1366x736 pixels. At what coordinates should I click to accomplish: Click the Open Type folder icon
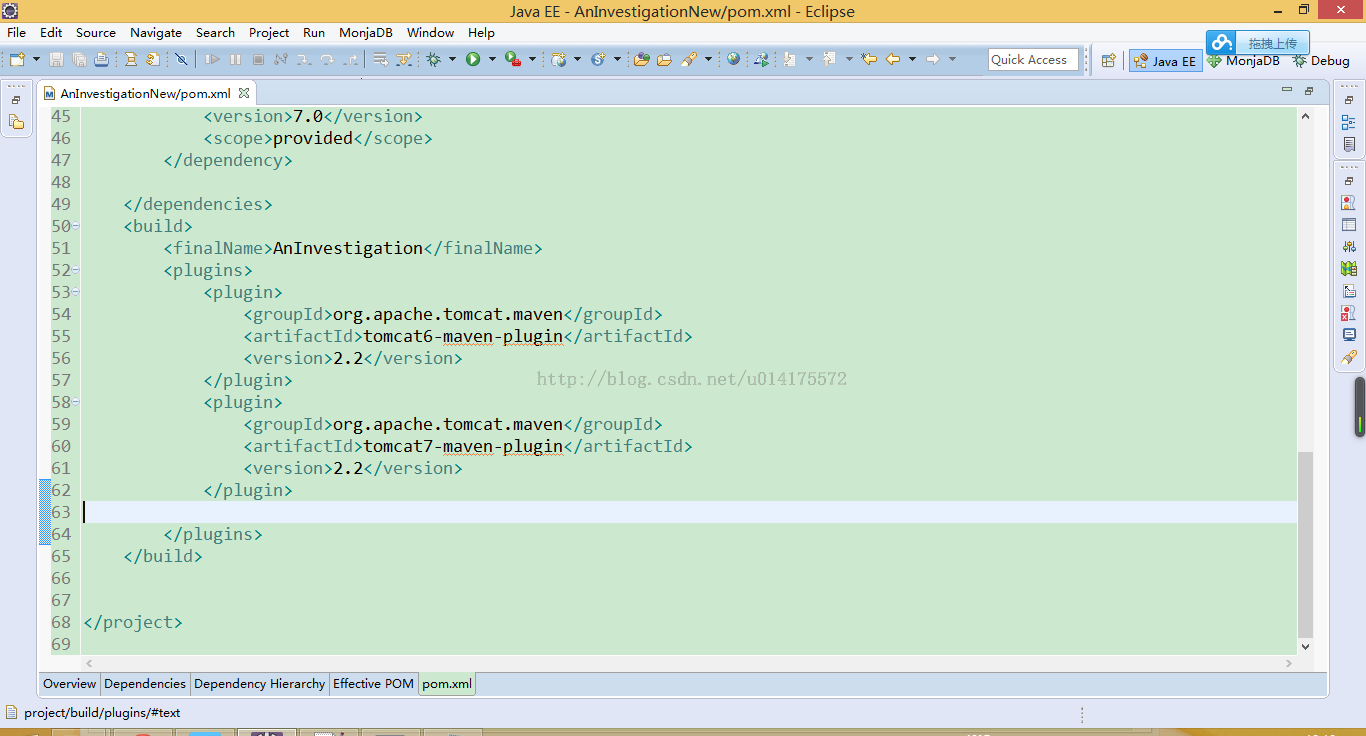click(642, 60)
